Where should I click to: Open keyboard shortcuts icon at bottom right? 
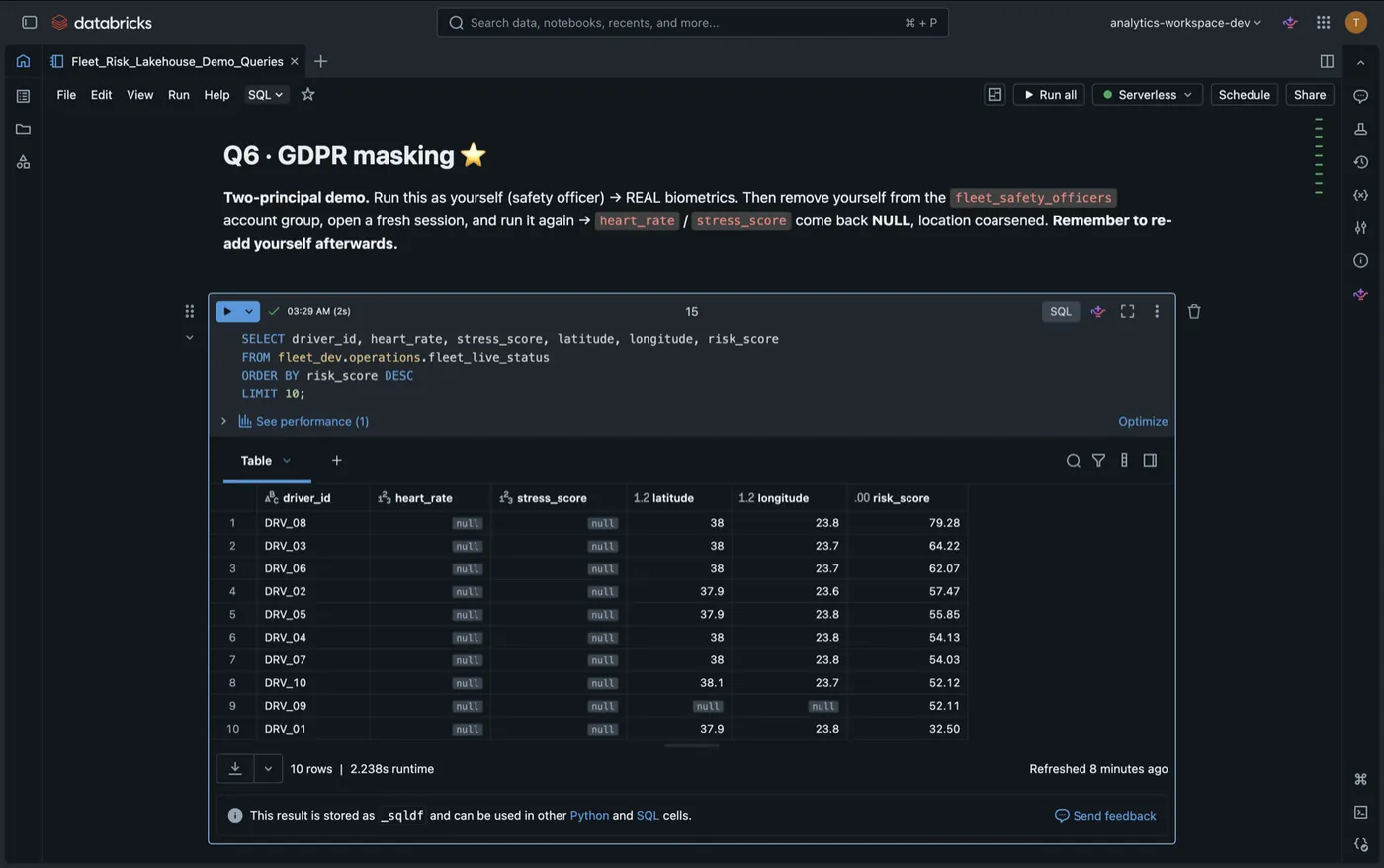click(1360, 779)
